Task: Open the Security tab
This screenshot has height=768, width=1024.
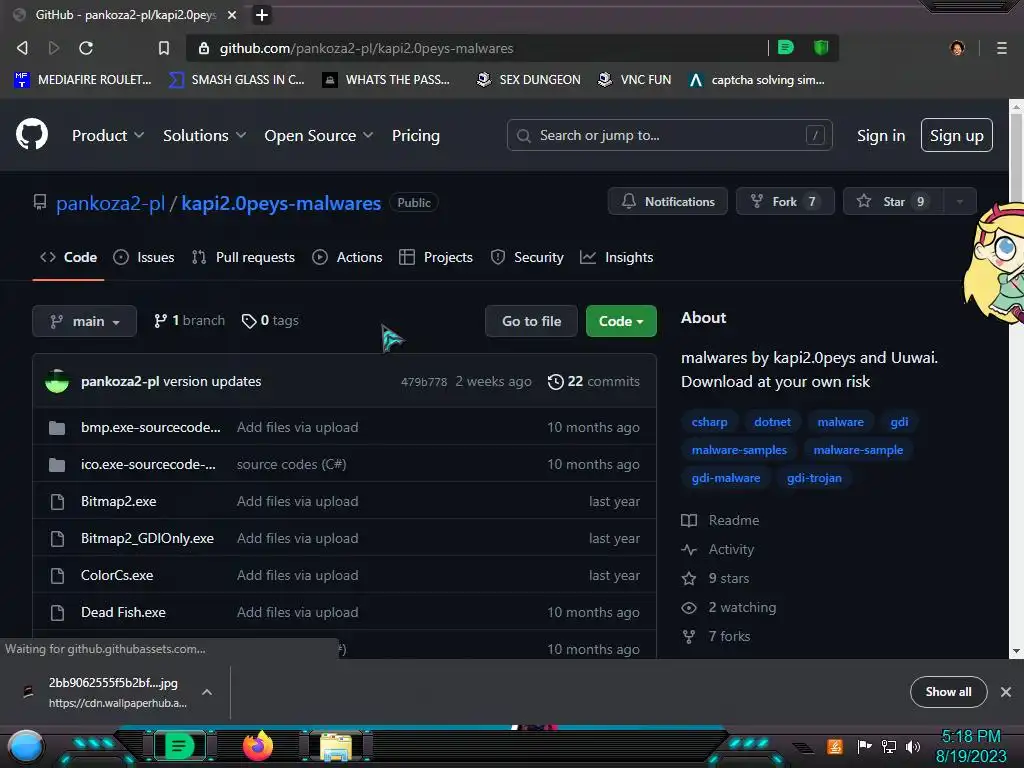Action: (527, 257)
